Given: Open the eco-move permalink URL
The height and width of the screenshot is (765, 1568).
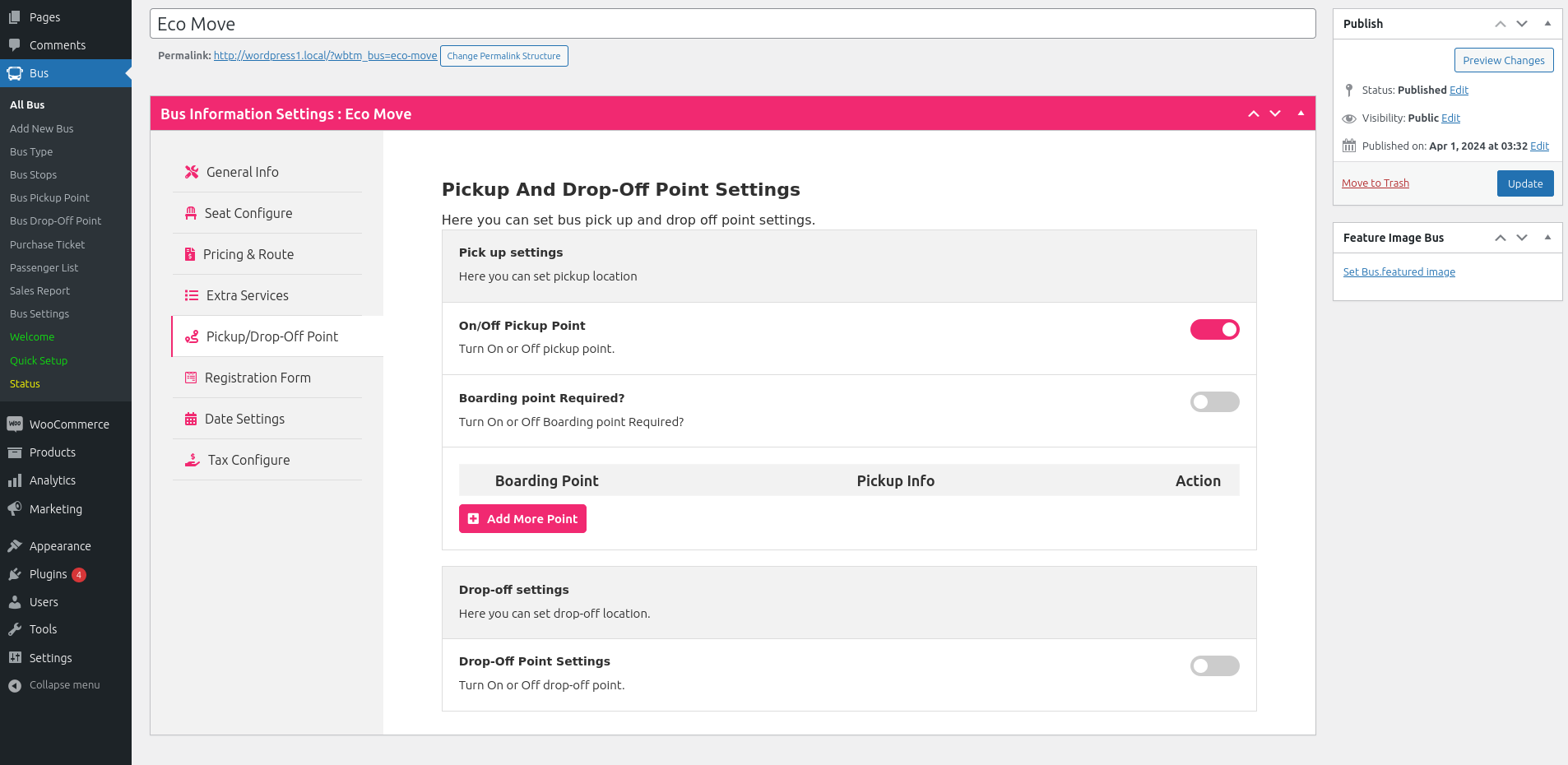Looking at the screenshot, I should (326, 55).
